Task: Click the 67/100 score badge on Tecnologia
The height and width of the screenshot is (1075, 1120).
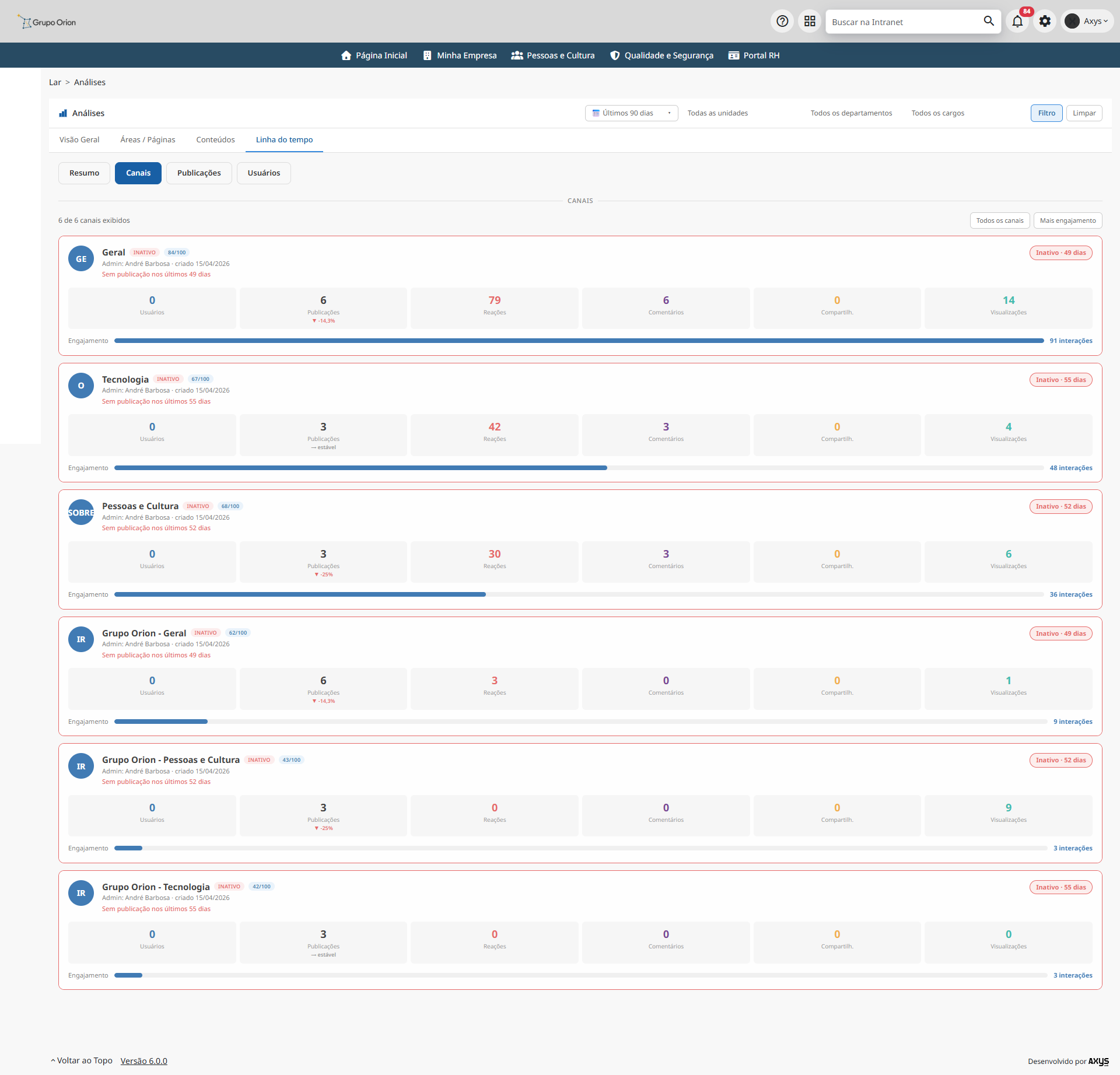Action: 200,379
